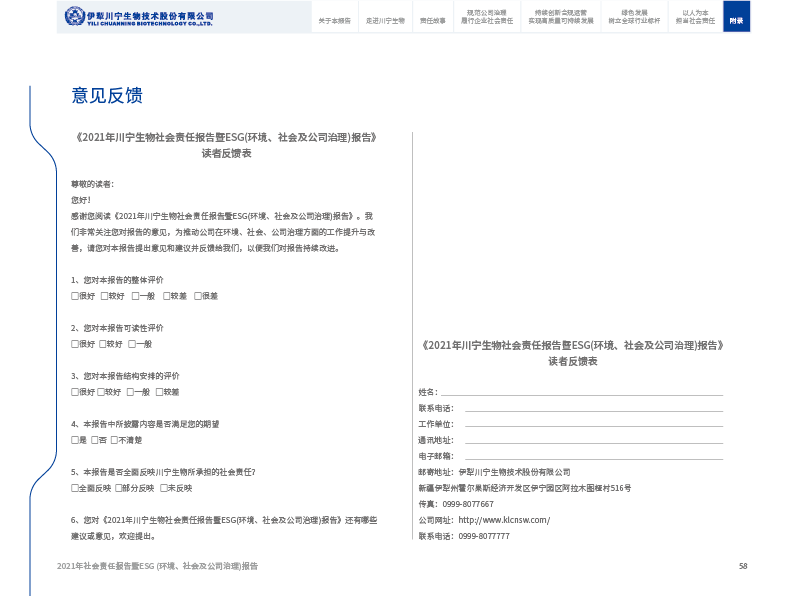The height and width of the screenshot is (596, 809).
Task: Check 很好 for overall report rating
Action: tap(75, 296)
